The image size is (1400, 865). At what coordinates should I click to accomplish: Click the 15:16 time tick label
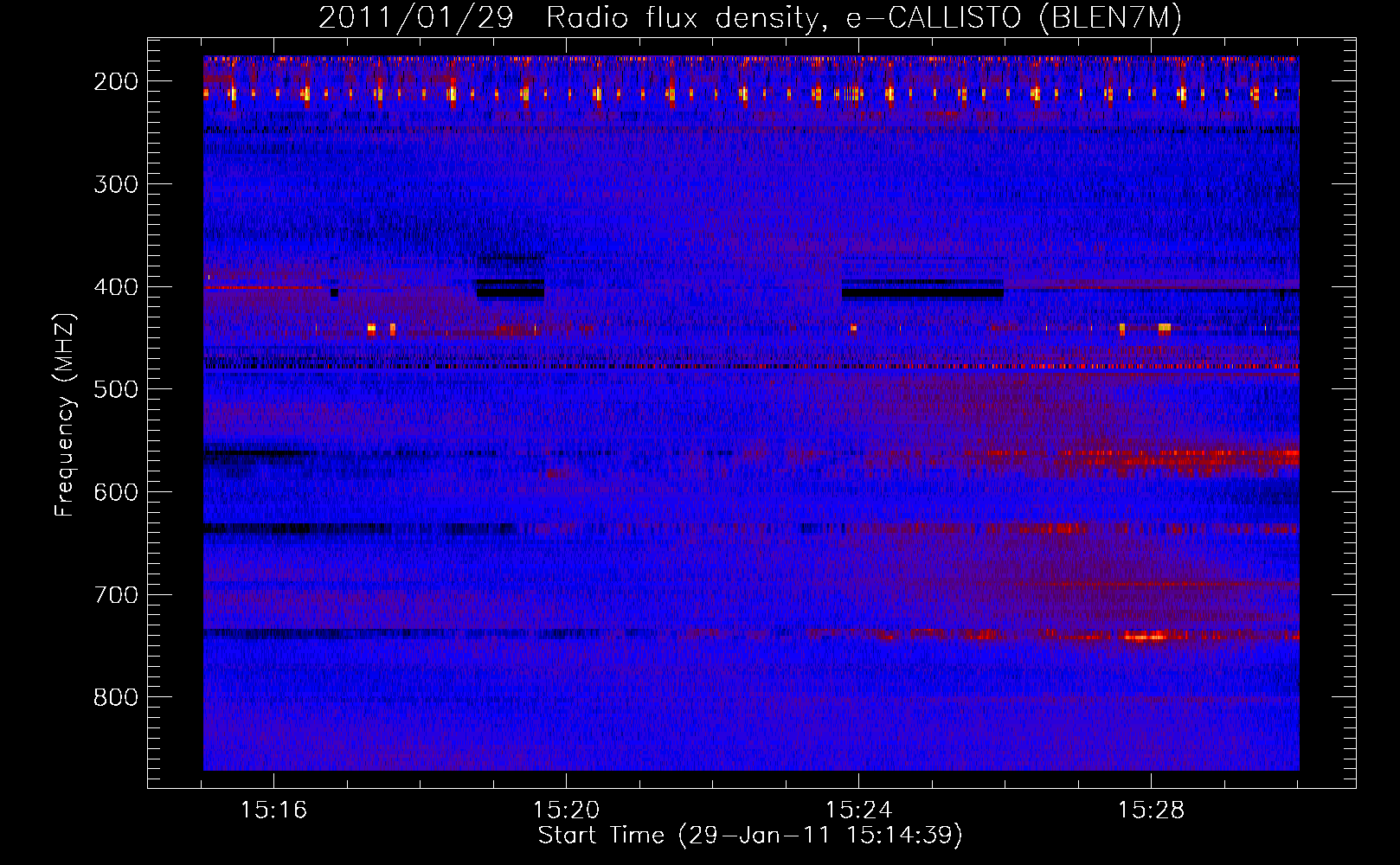[x=273, y=811]
